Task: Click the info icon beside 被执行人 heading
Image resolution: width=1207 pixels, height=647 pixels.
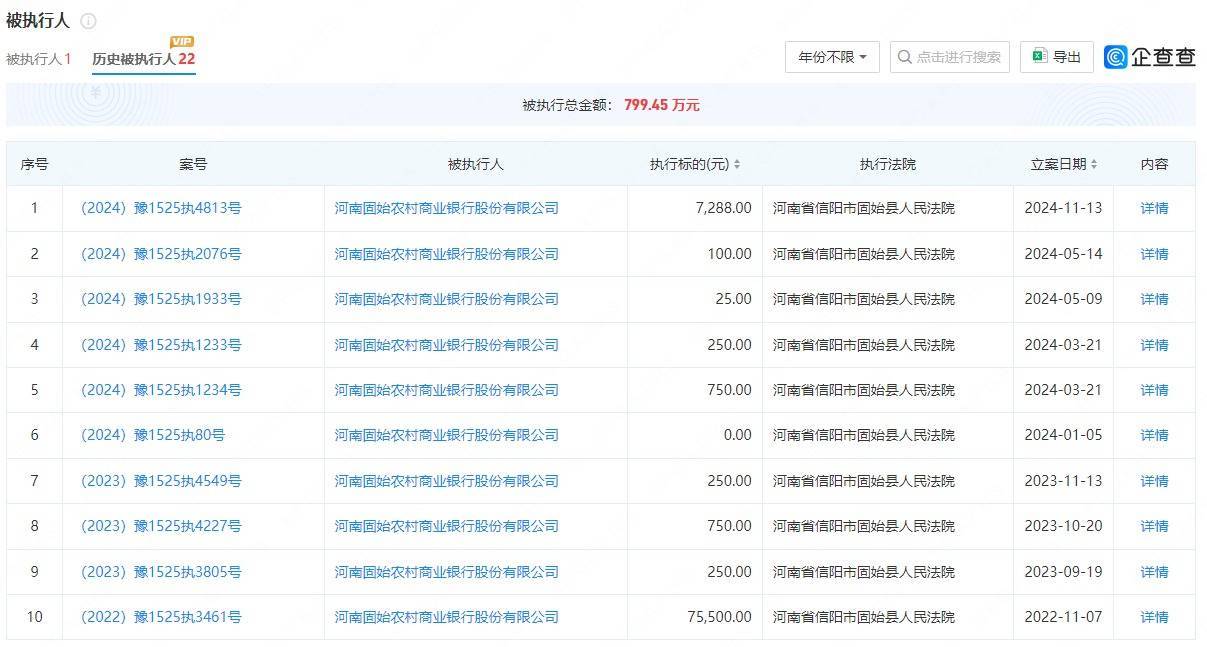Action: [x=88, y=21]
